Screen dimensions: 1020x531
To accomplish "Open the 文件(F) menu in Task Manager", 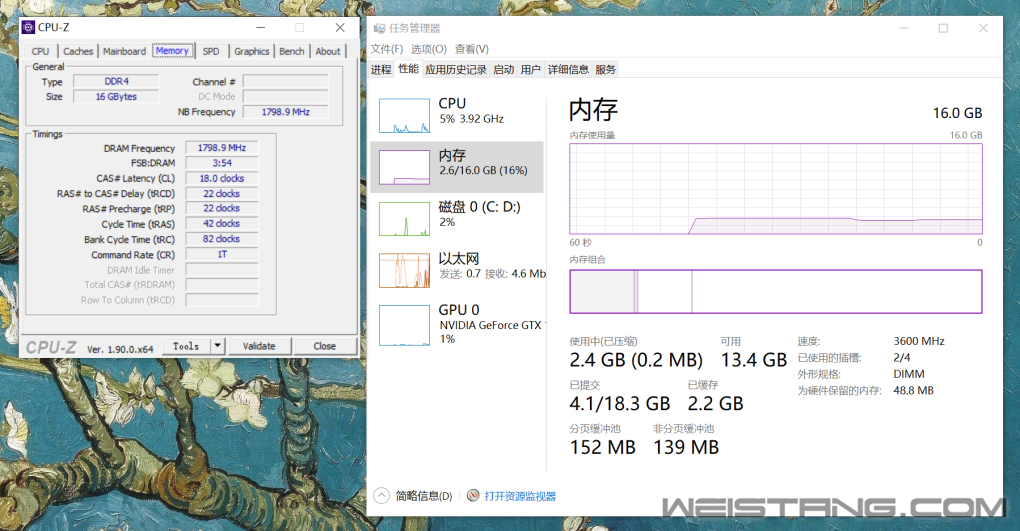I will [x=387, y=49].
